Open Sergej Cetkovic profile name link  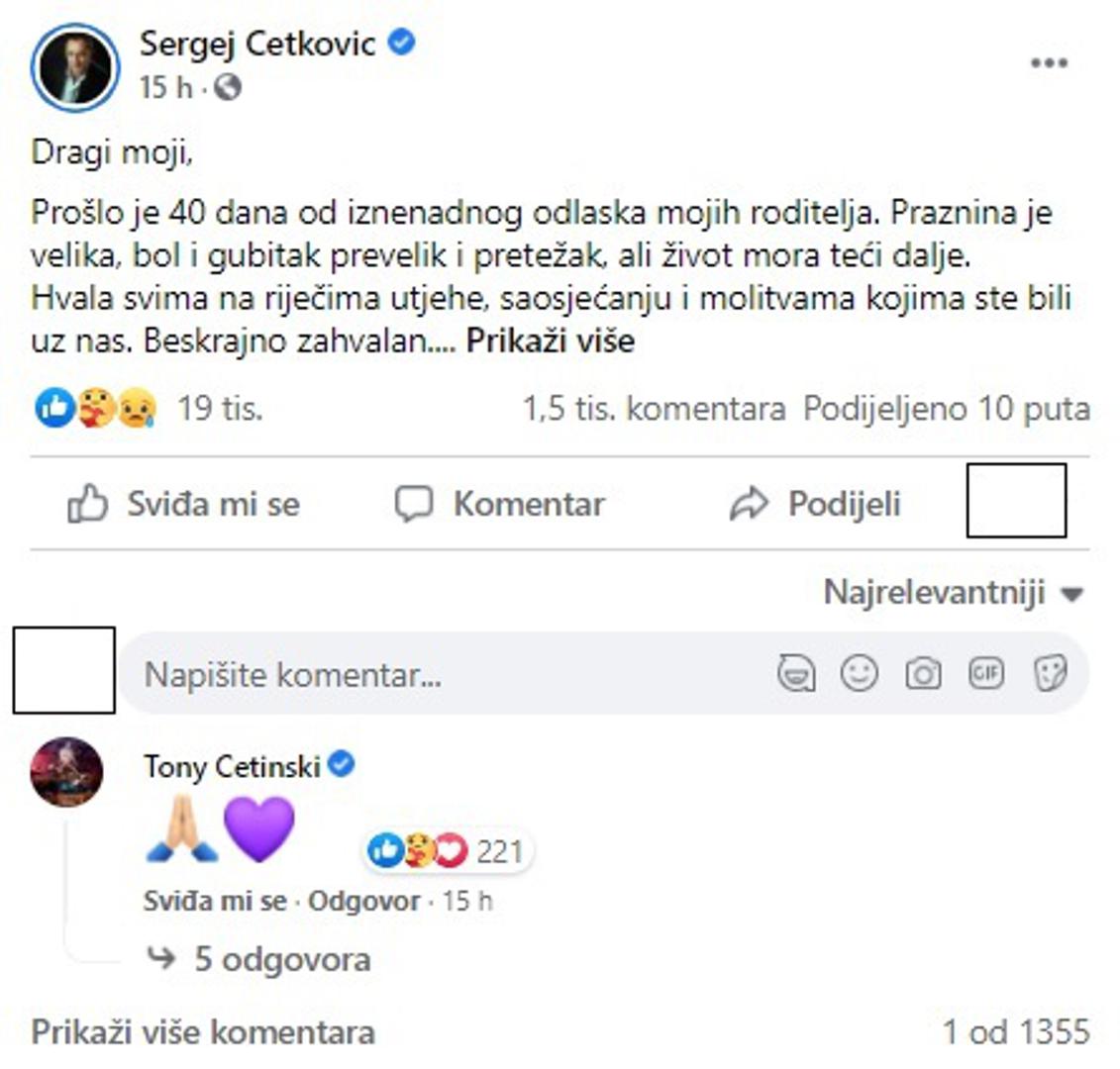pos(256,45)
